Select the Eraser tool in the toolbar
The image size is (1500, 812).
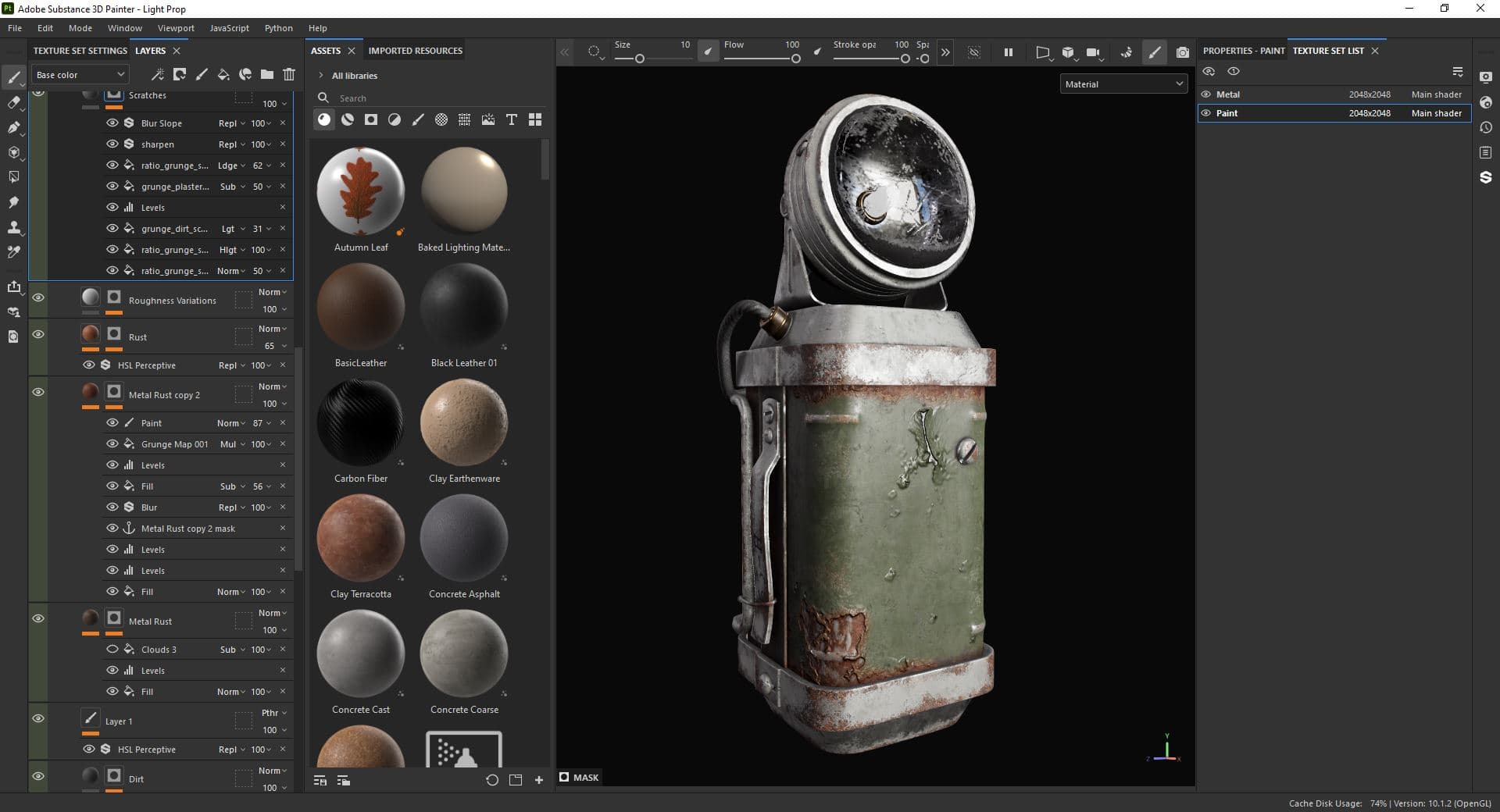tap(14, 102)
